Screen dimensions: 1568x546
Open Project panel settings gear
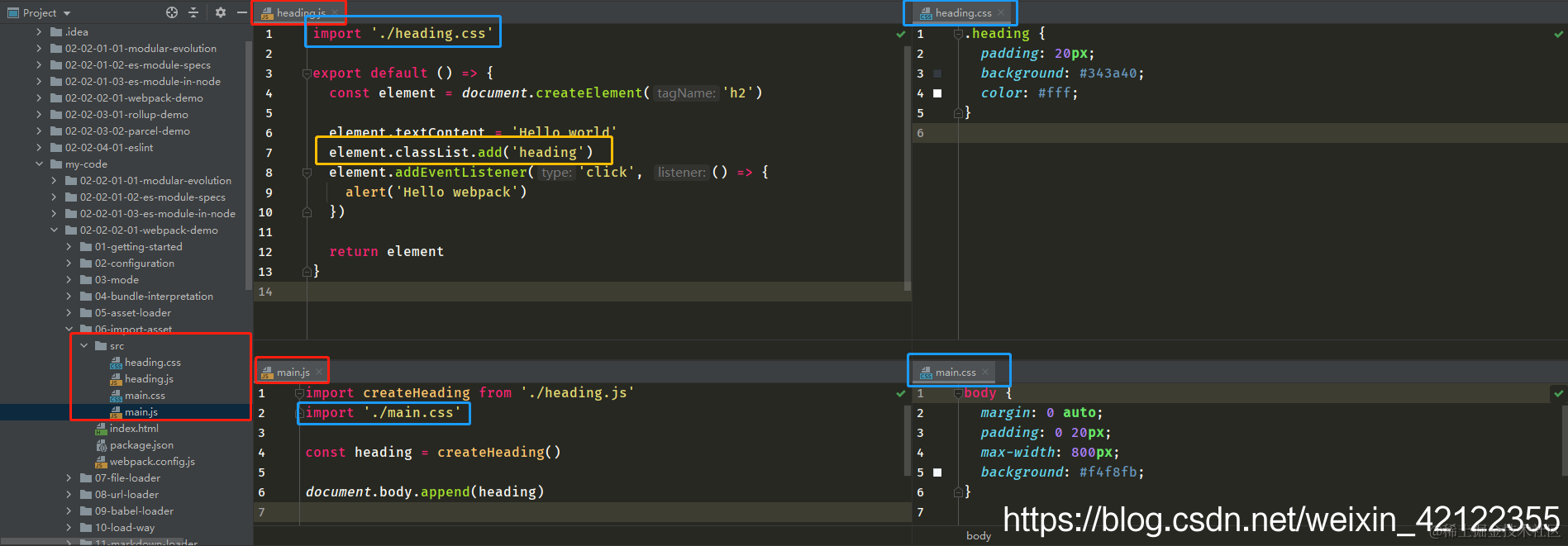coord(220,12)
